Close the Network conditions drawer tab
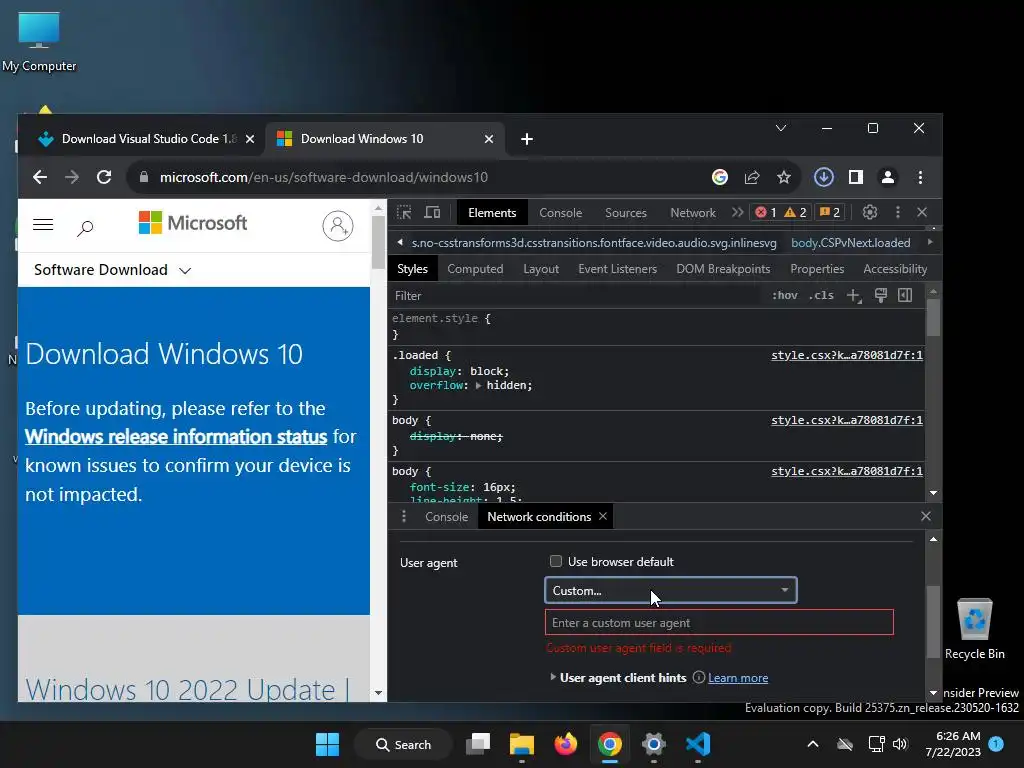This screenshot has width=1024, height=768. coord(603,516)
